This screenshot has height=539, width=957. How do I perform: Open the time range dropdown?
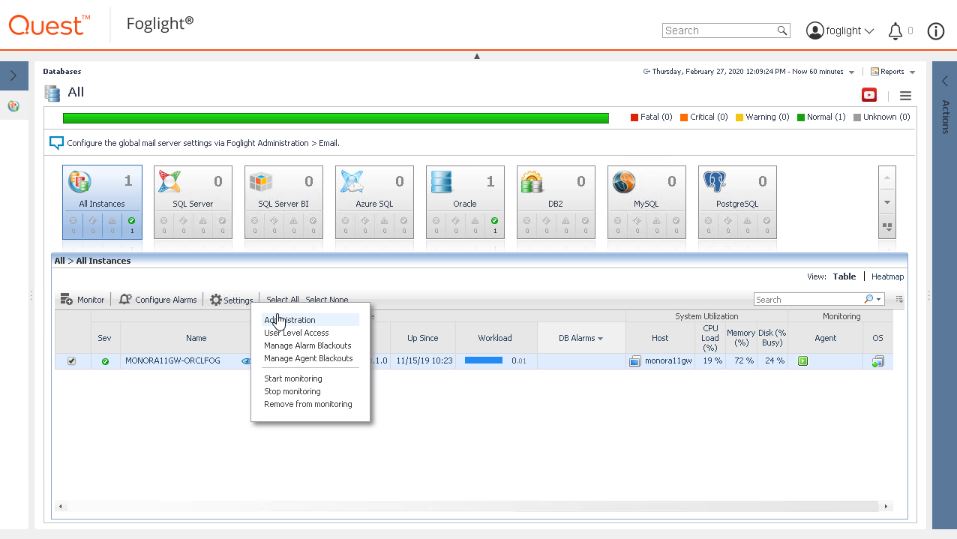pos(851,72)
